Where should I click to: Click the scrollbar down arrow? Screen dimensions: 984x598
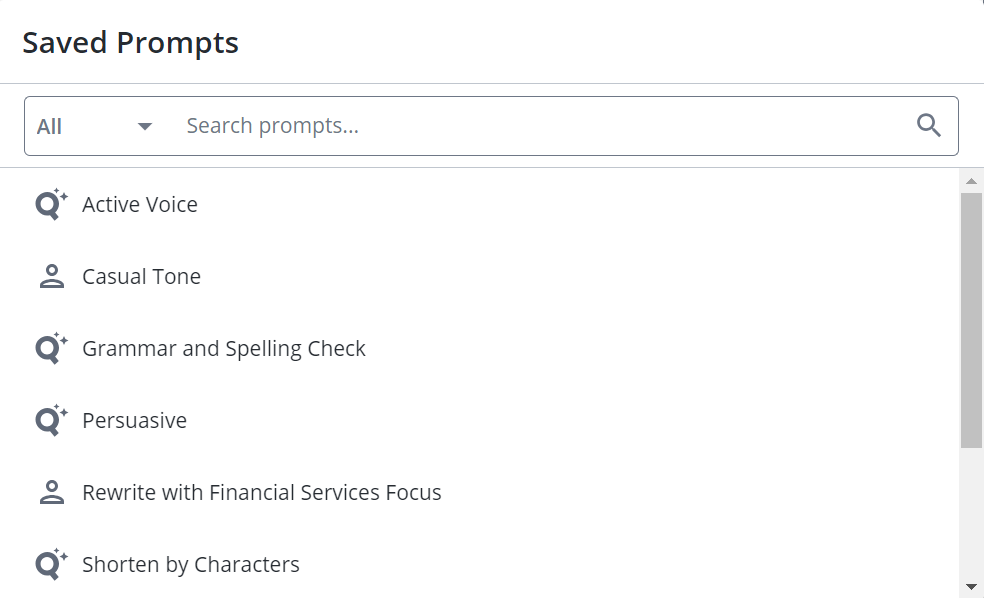tap(971, 587)
